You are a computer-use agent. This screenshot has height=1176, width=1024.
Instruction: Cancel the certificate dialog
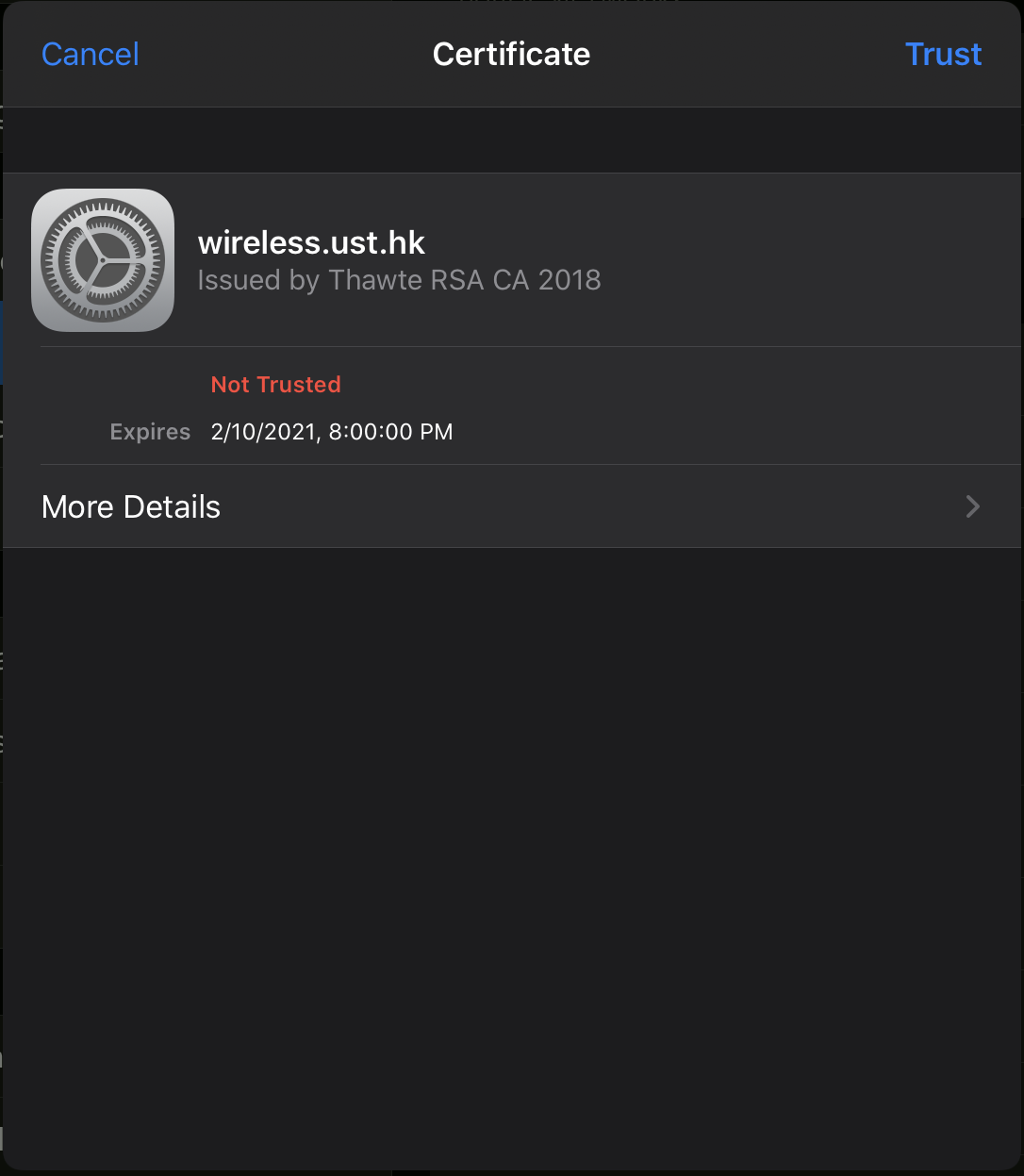click(x=91, y=55)
